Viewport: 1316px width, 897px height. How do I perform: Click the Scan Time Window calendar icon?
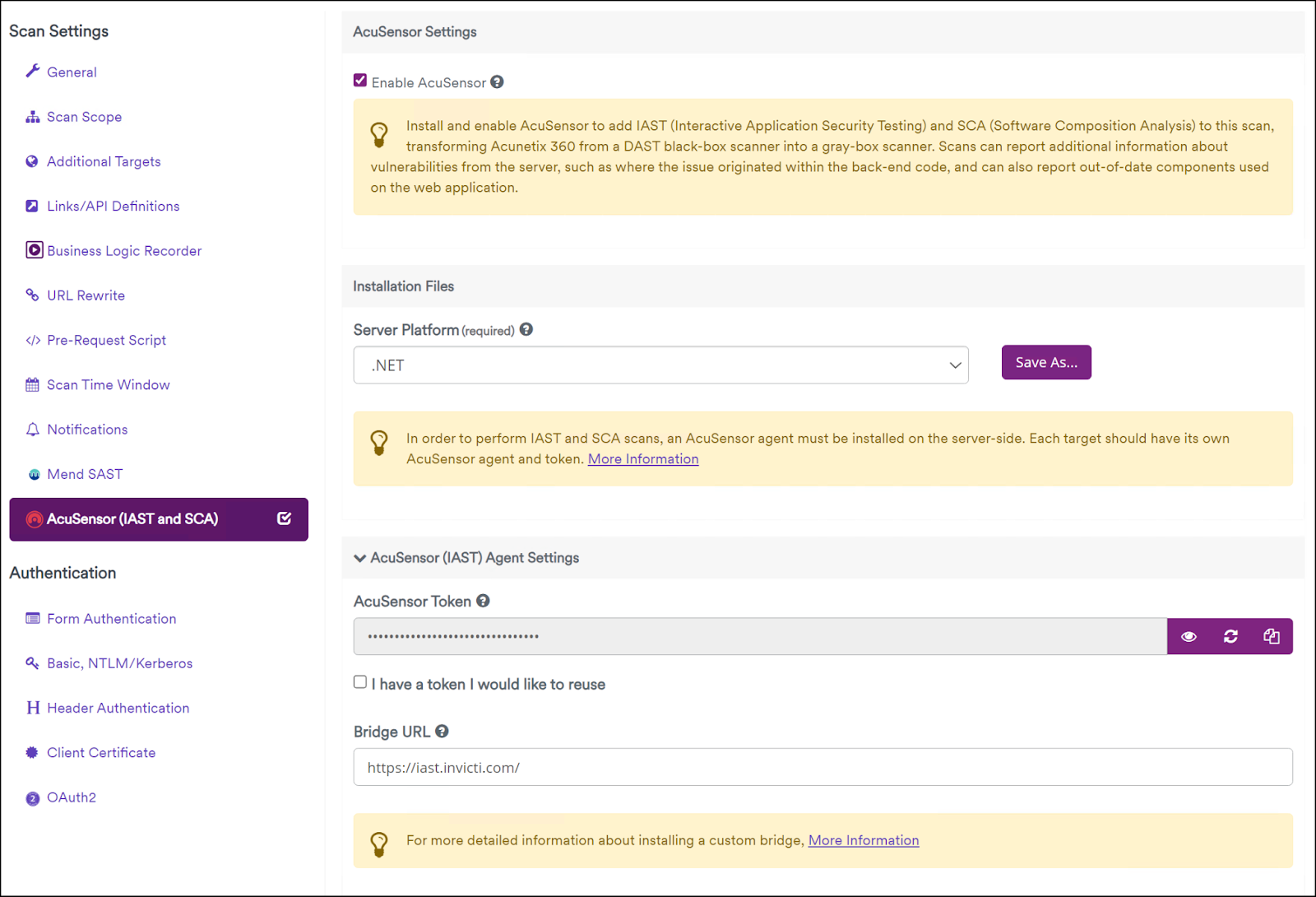point(32,384)
